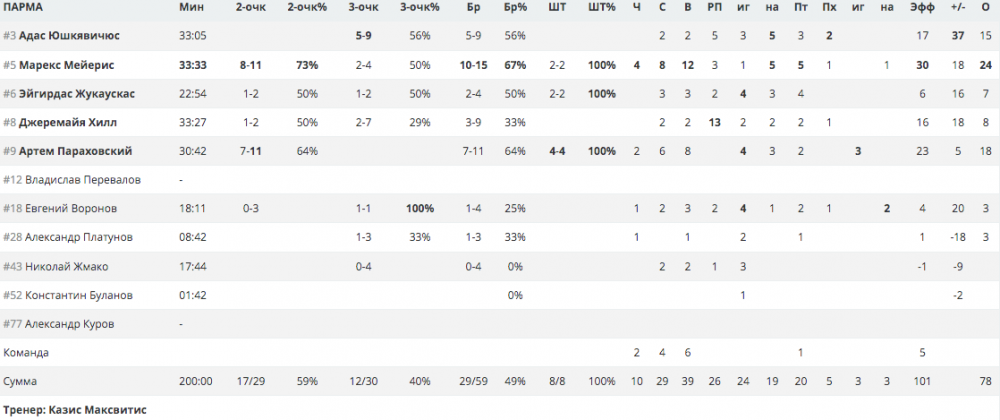Click the +/- column header
This screenshot has width=1000, height=420.
(x=957, y=8)
